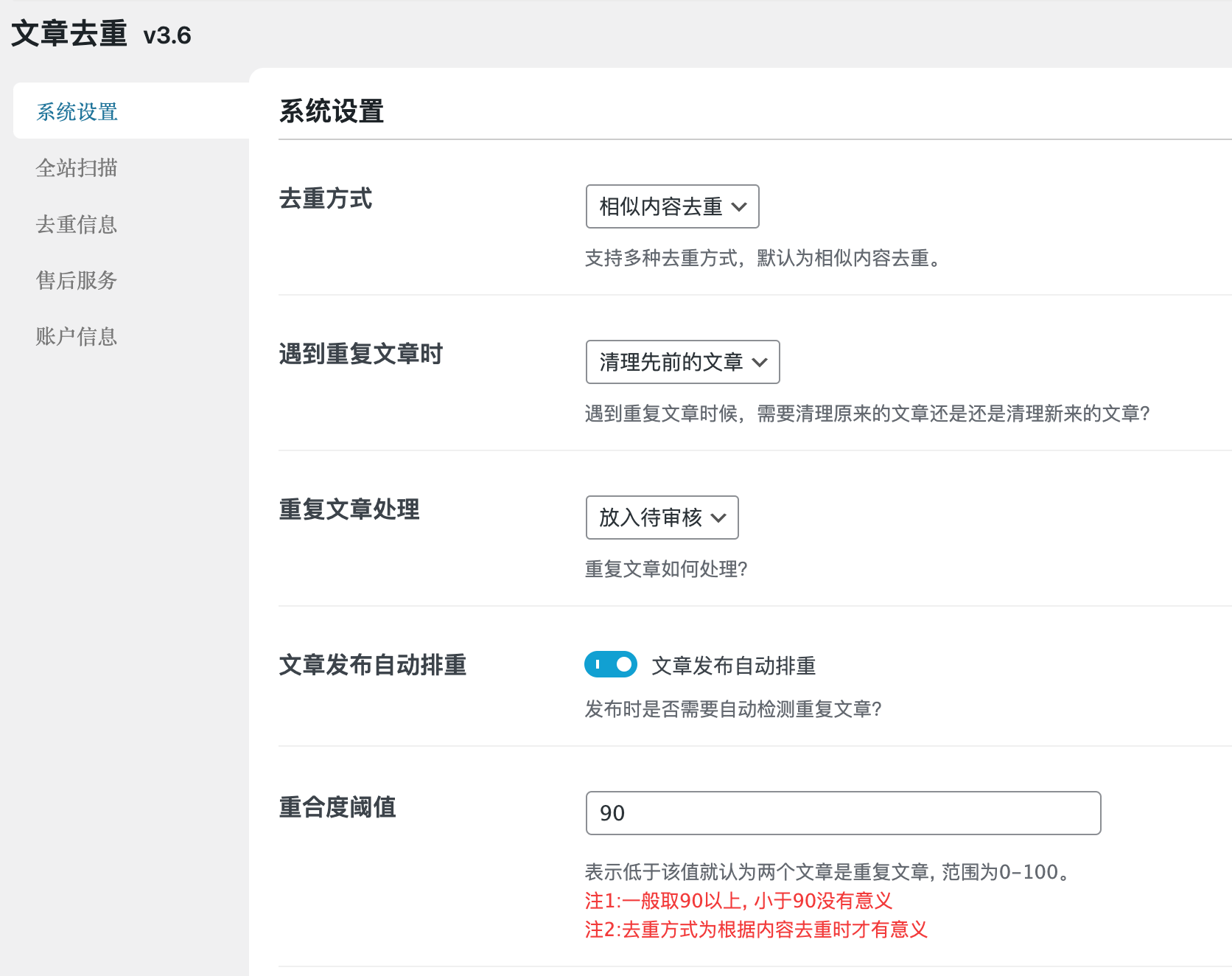Click the 文章发布自动排重 bold setting label
Screen dimensions: 1232x976
pyautogui.click(x=373, y=665)
